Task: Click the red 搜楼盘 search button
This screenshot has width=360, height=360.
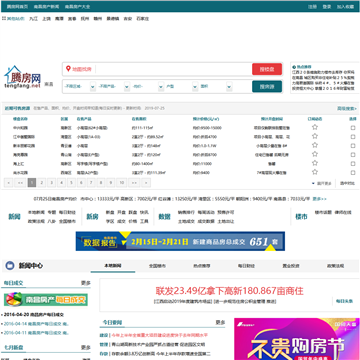Action: 267,69
